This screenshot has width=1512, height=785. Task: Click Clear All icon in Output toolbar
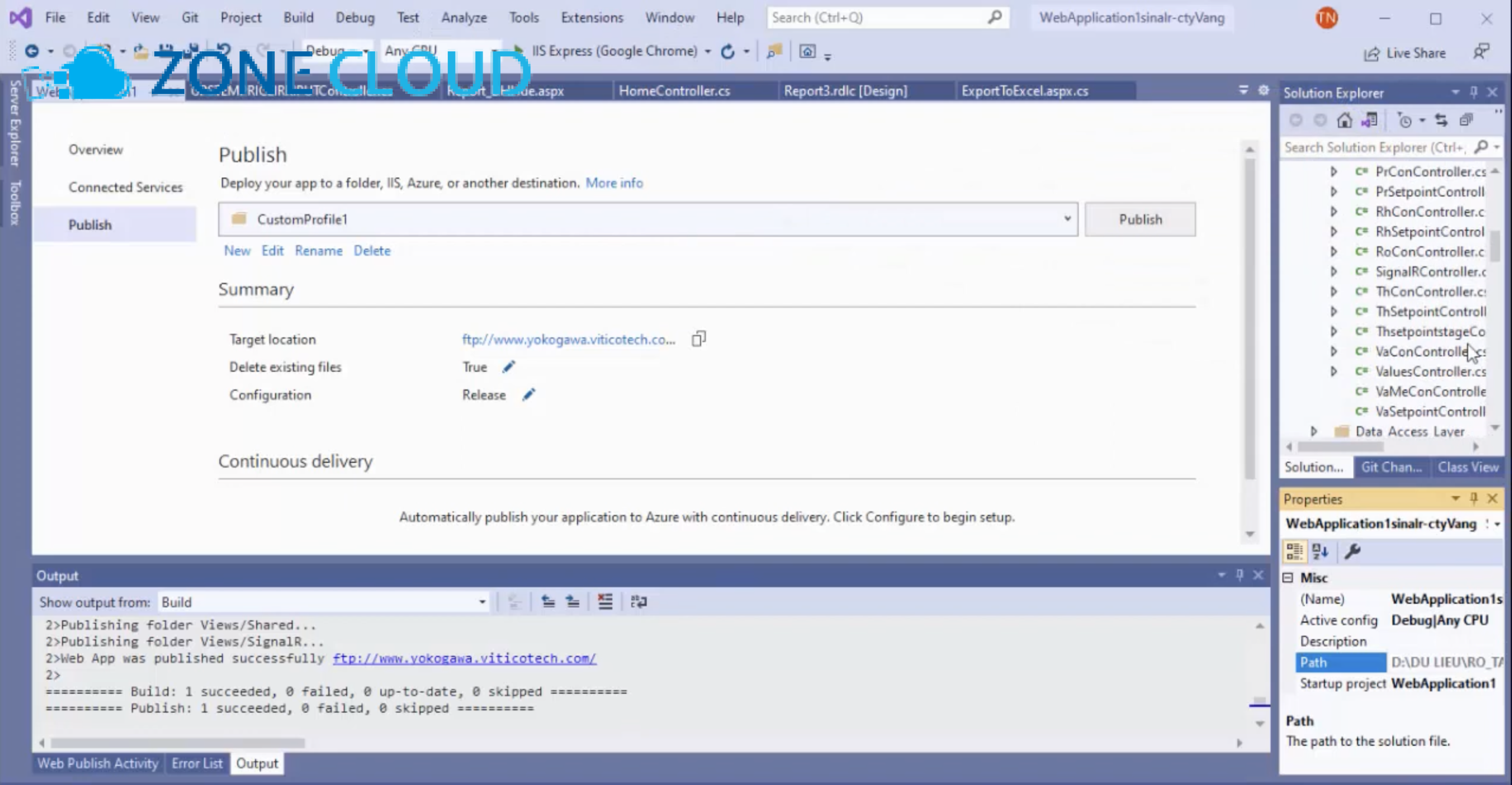tap(605, 602)
